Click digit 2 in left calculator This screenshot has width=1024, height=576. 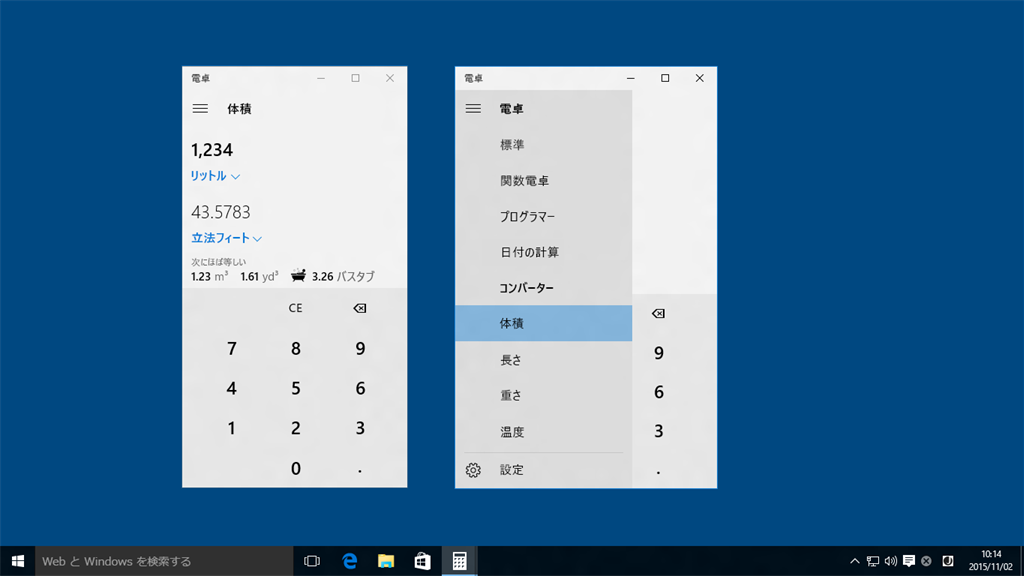(x=295, y=428)
